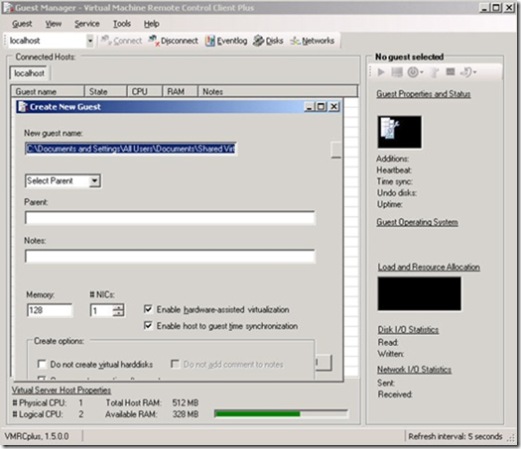Click the New guest name path field
Image resolution: width=521 pixels, height=449 pixels.
(x=131, y=149)
